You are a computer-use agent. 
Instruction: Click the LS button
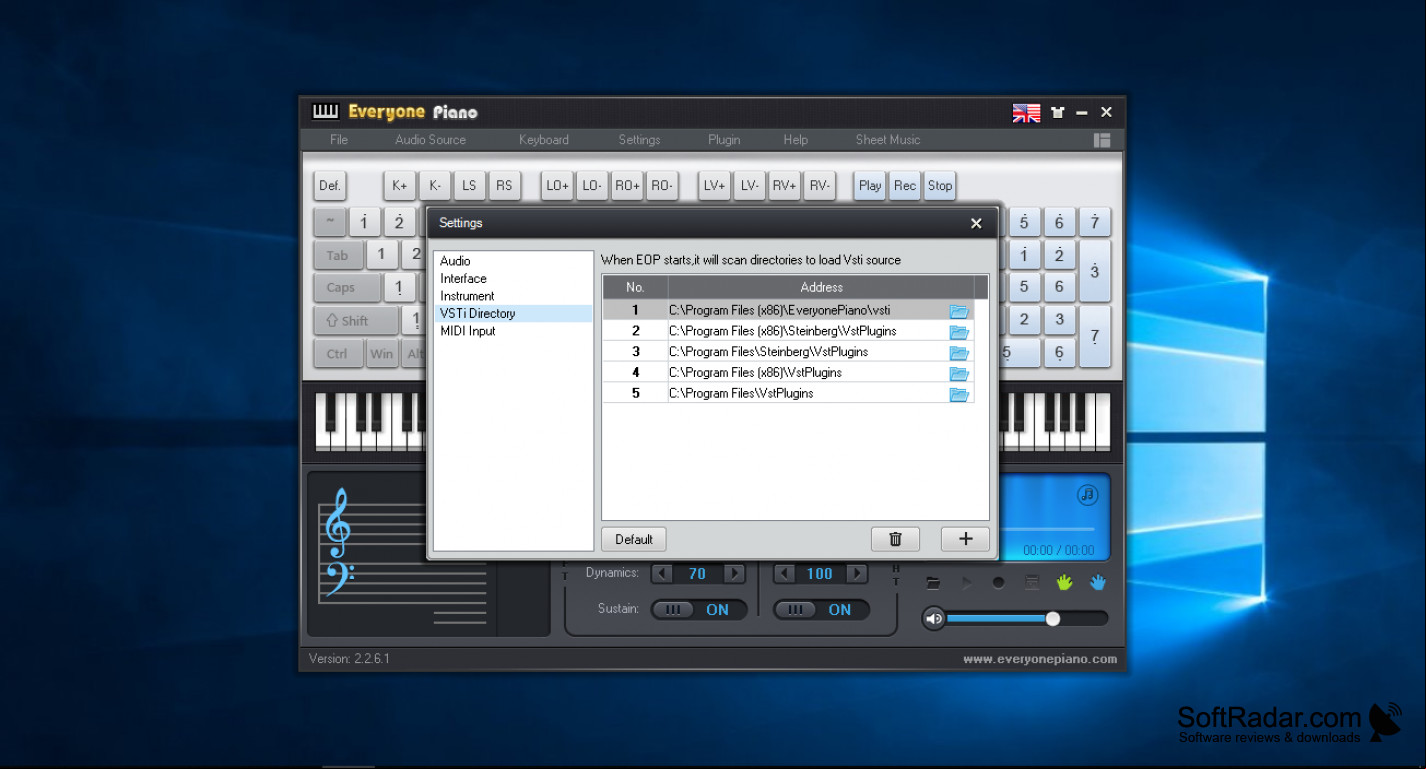pyautogui.click(x=469, y=185)
